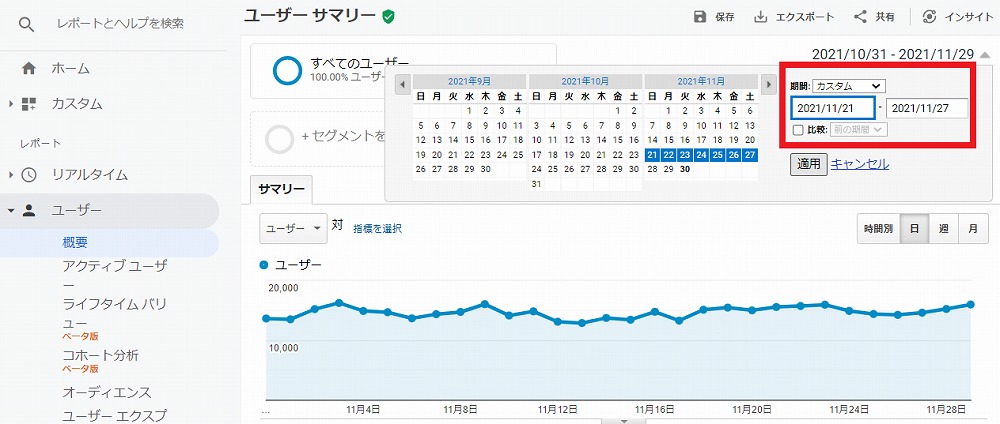
Task: Switch graph to 月 view
Action: coord(973,229)
